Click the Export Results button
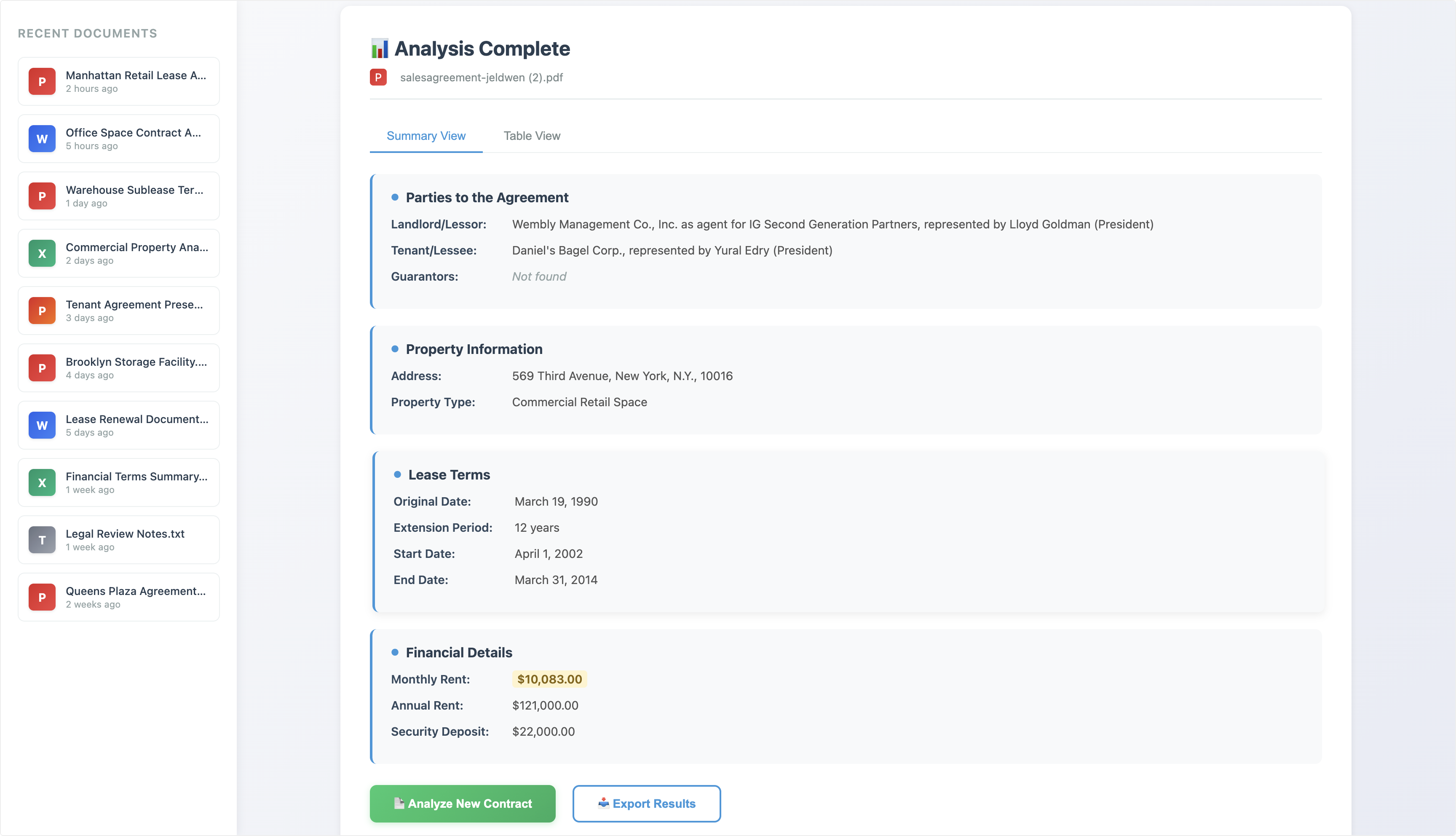Viewport: 1456px width, 836px height. coord(646,803)
